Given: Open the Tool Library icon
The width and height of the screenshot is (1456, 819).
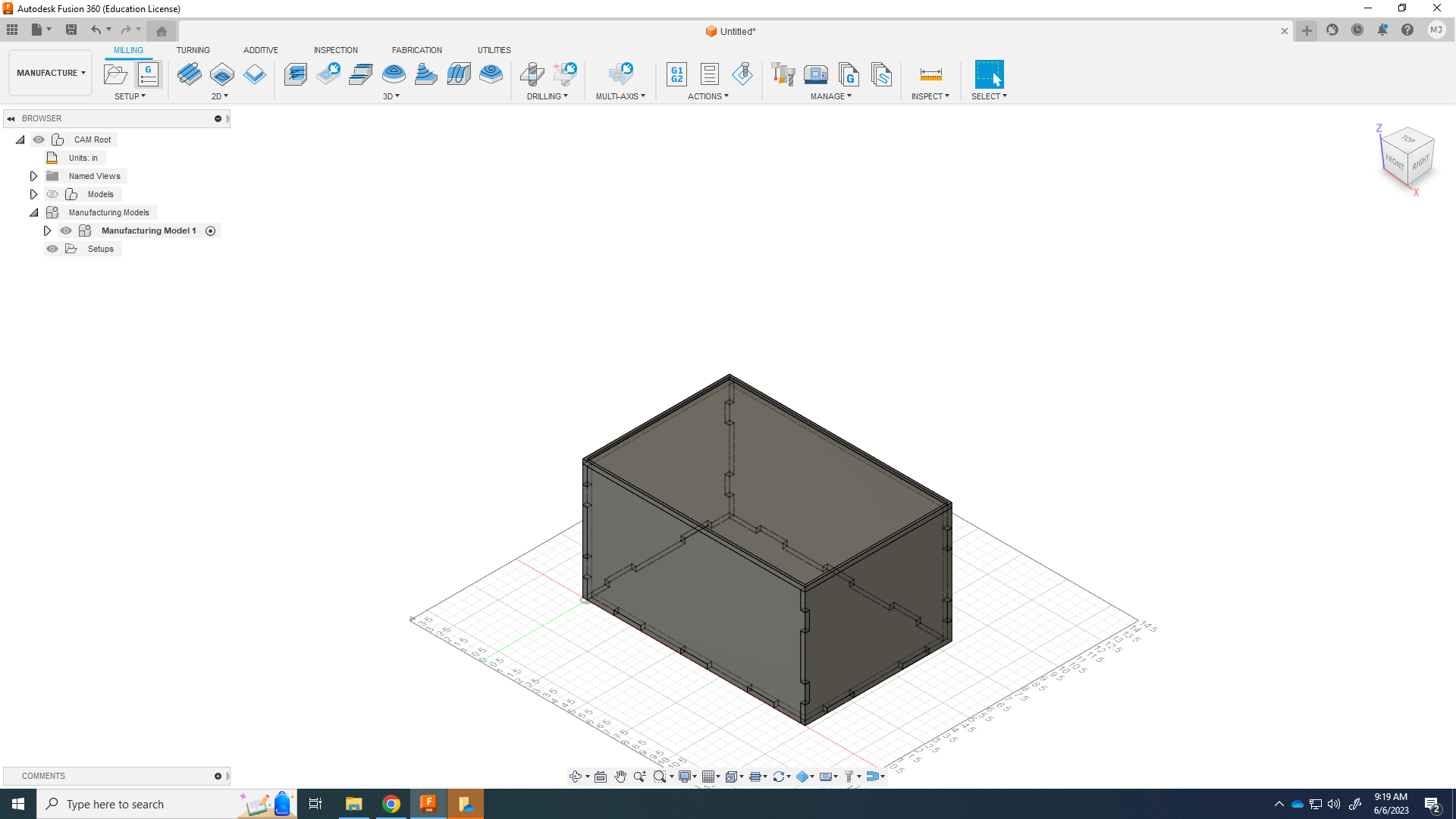Looking at the screenshot, I should (x=783, y=74).
